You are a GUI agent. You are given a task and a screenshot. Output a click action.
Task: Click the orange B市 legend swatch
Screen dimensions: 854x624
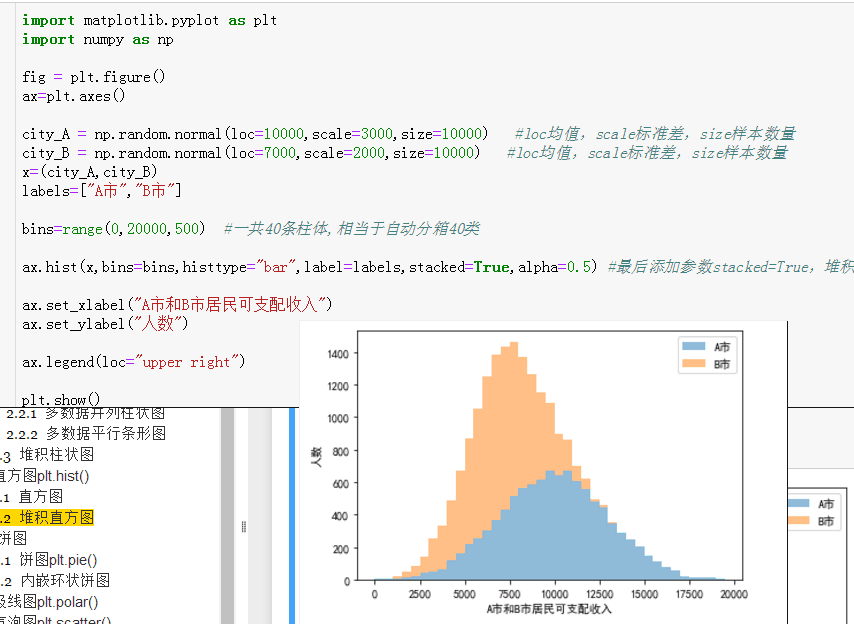tap(693, 363)
